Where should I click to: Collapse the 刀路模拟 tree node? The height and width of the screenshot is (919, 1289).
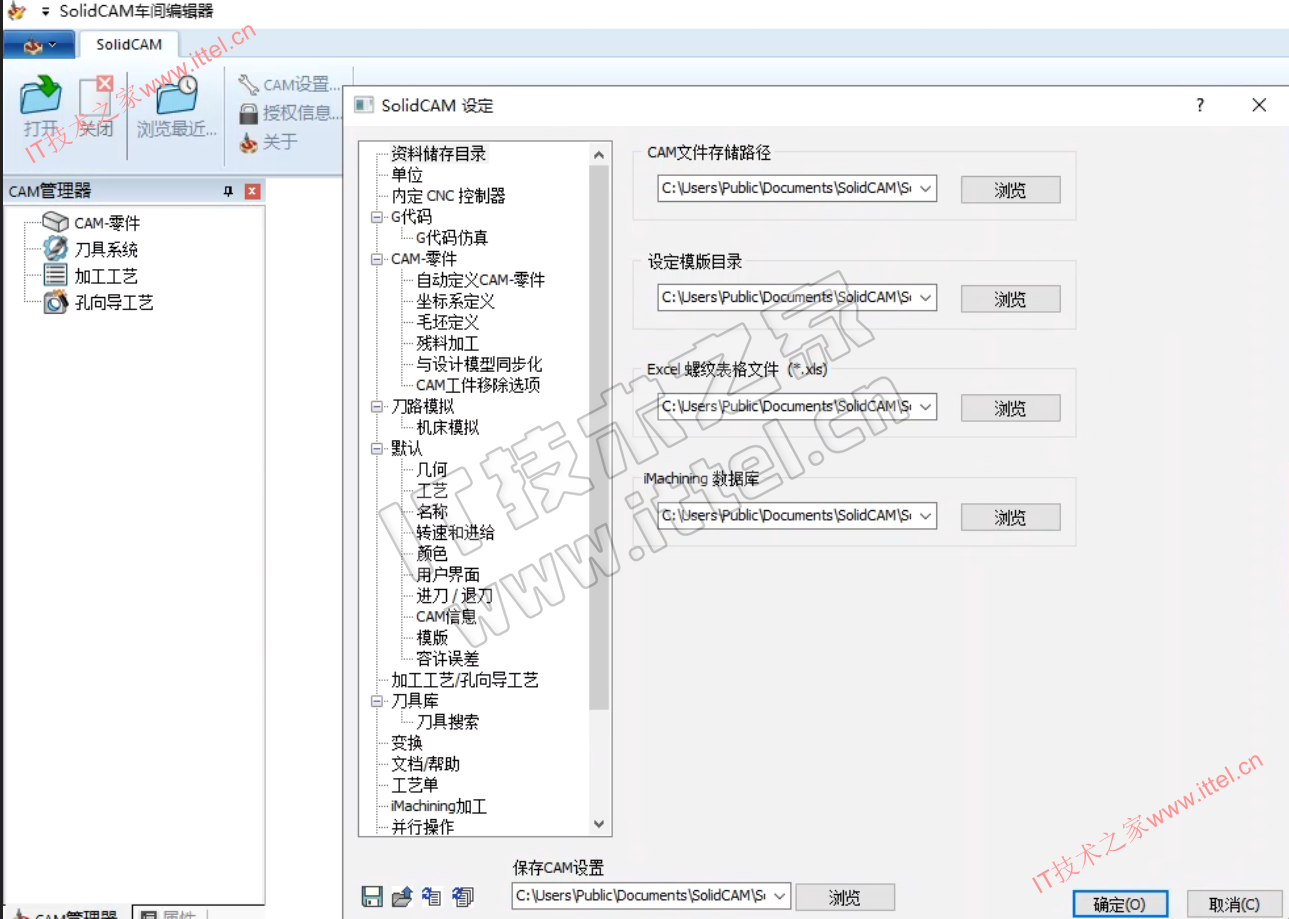[x=377, y=406]
